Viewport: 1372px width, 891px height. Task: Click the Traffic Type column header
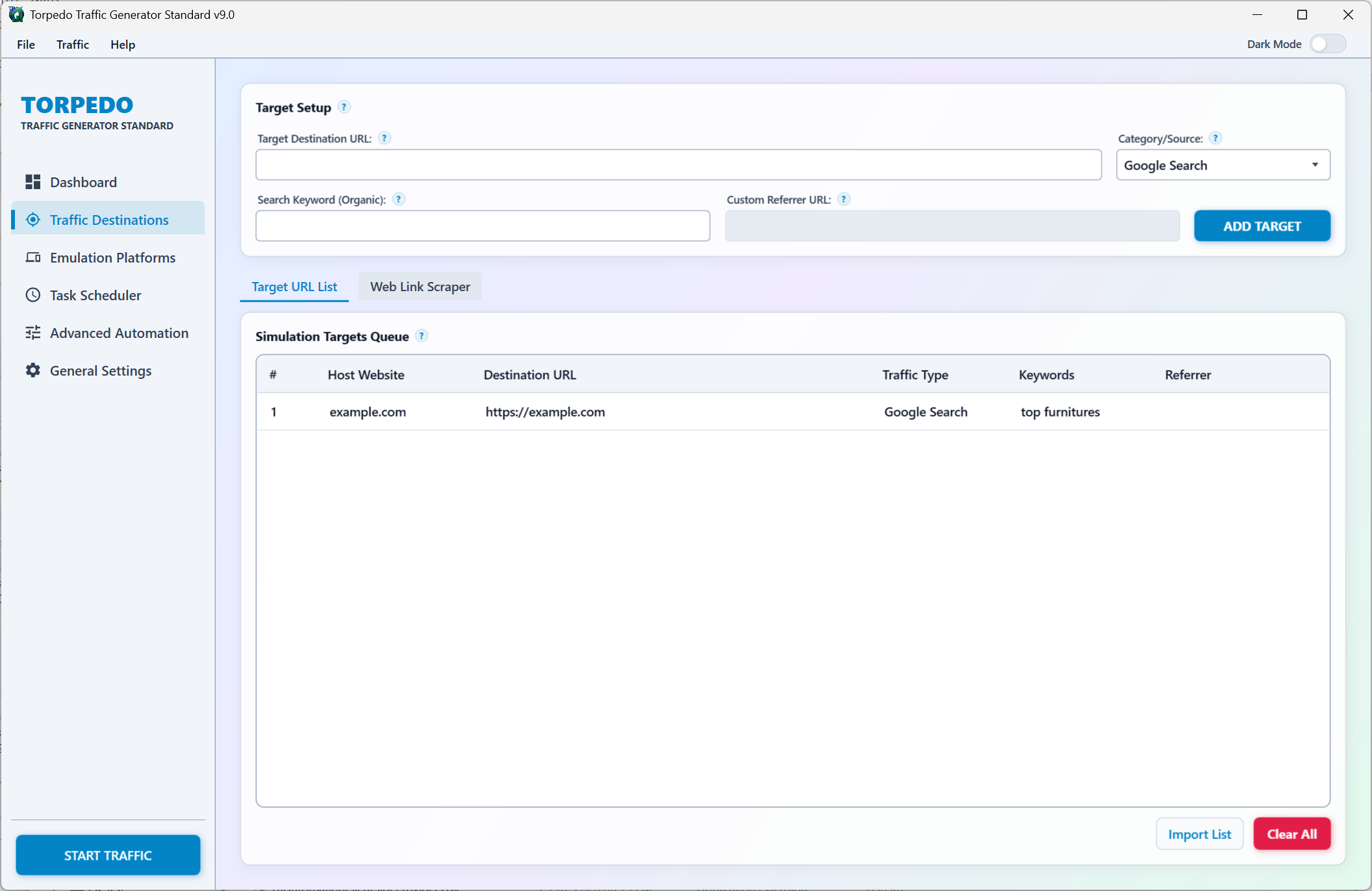pyautogui.click(x=915, y=374)
